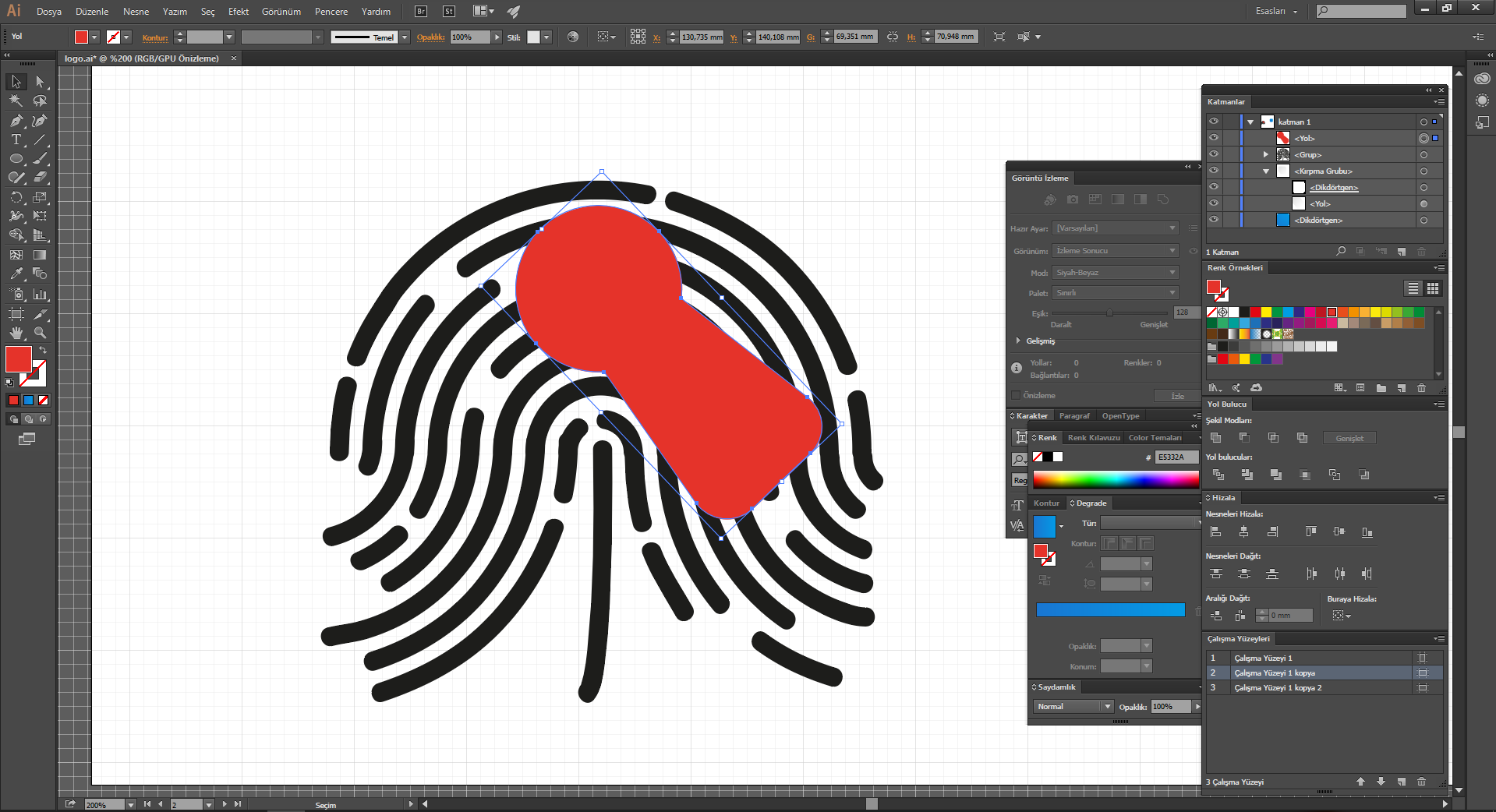Screen dimensions: 1496x812
Task: Open the Buraya Hizala align-to dropdown
Action: pyautogui.click(x=1342, y=616)
